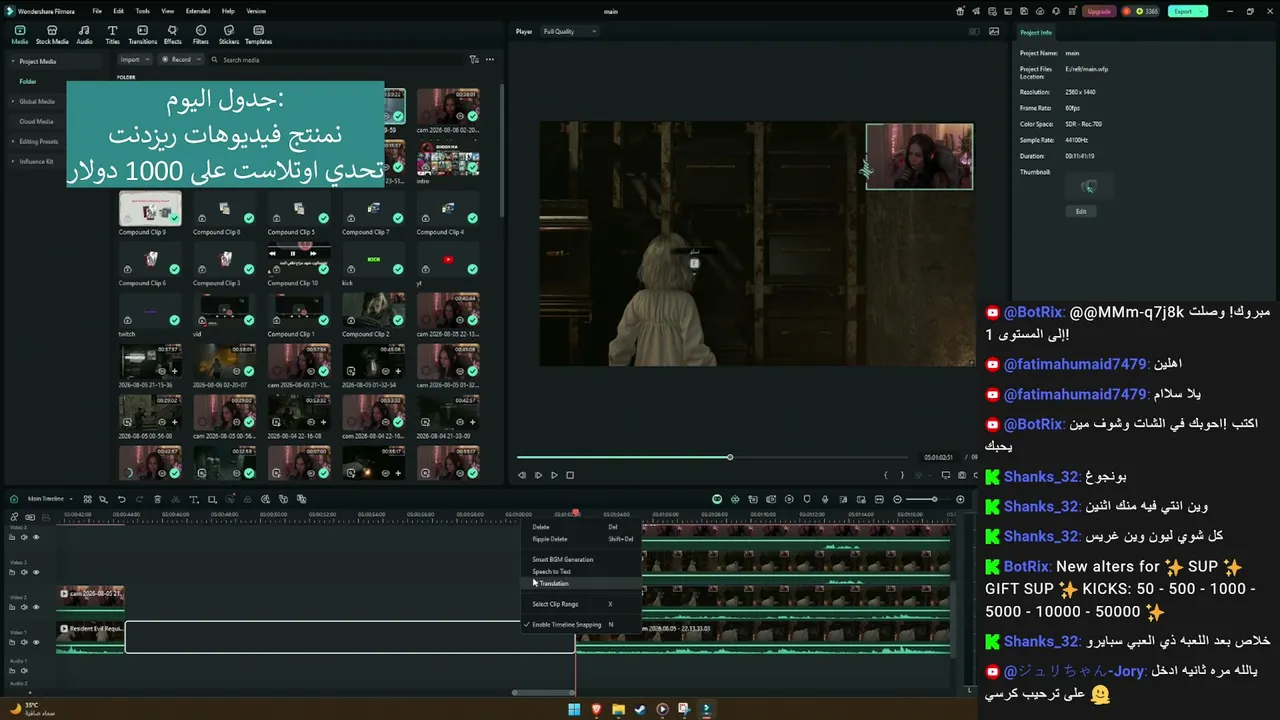Click the player playback progress slider
The image size is (1280, 720).
coord(711,457)
